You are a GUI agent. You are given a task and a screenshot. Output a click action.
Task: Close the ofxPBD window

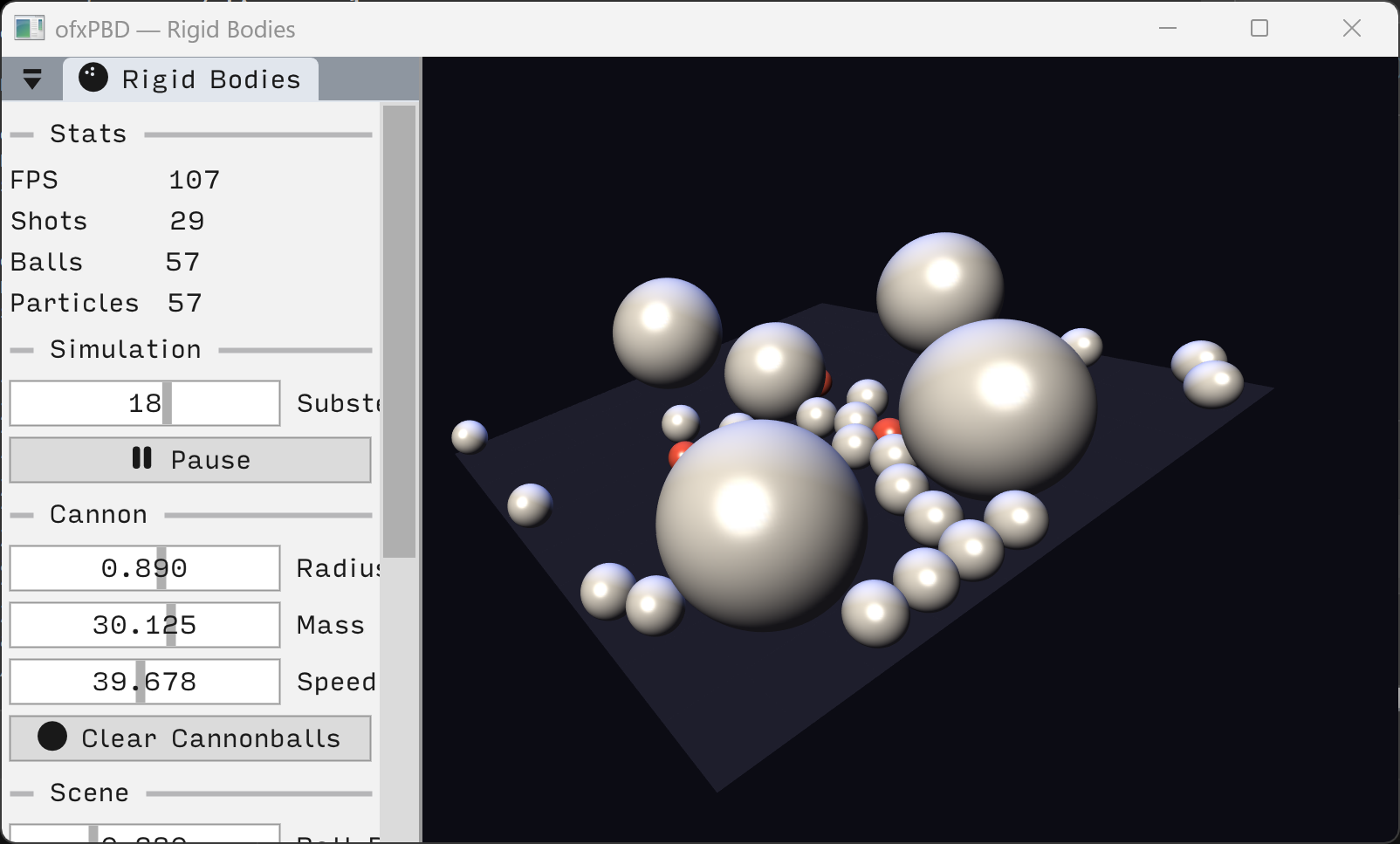tap(1352, 29)
